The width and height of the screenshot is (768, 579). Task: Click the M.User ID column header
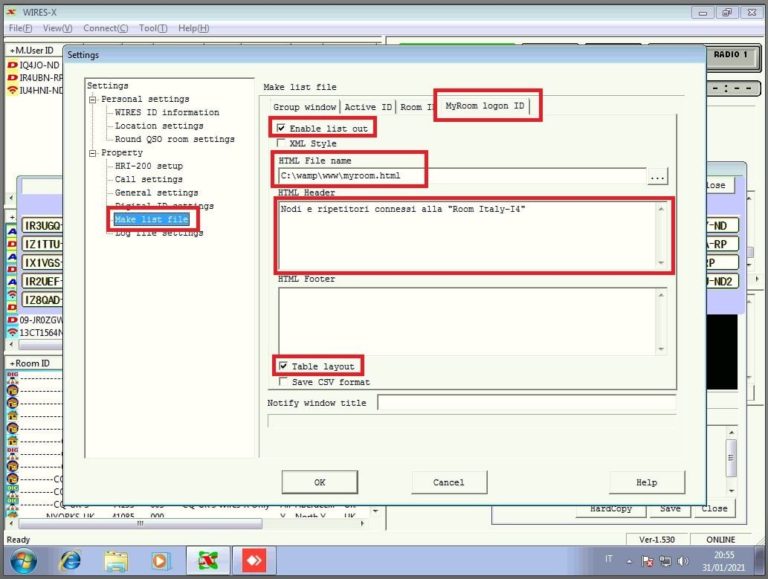tap(34, 50)
